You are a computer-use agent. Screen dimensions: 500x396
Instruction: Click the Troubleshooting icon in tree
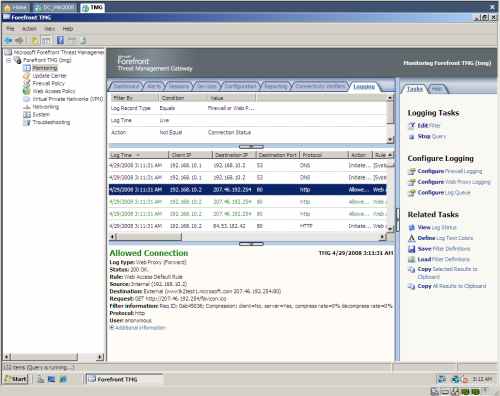tap(27, 122)
